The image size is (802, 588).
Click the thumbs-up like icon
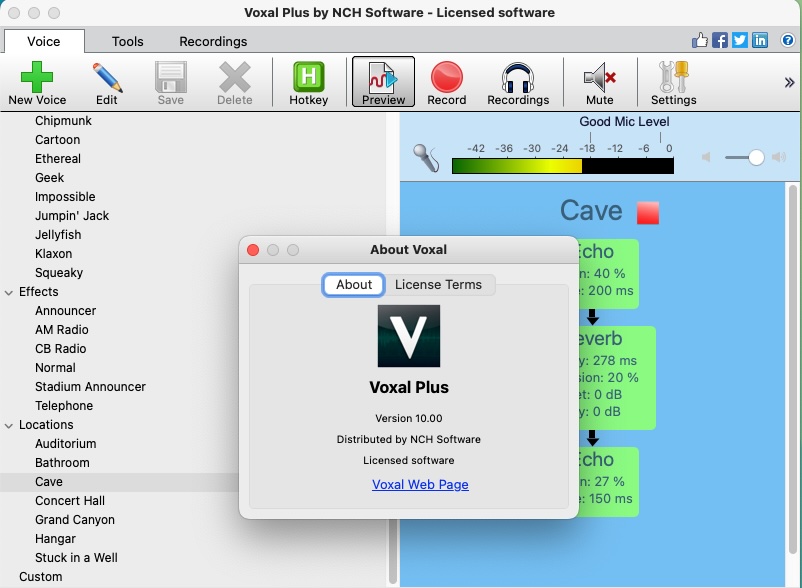pyautogui.click(x=700, y=40)
